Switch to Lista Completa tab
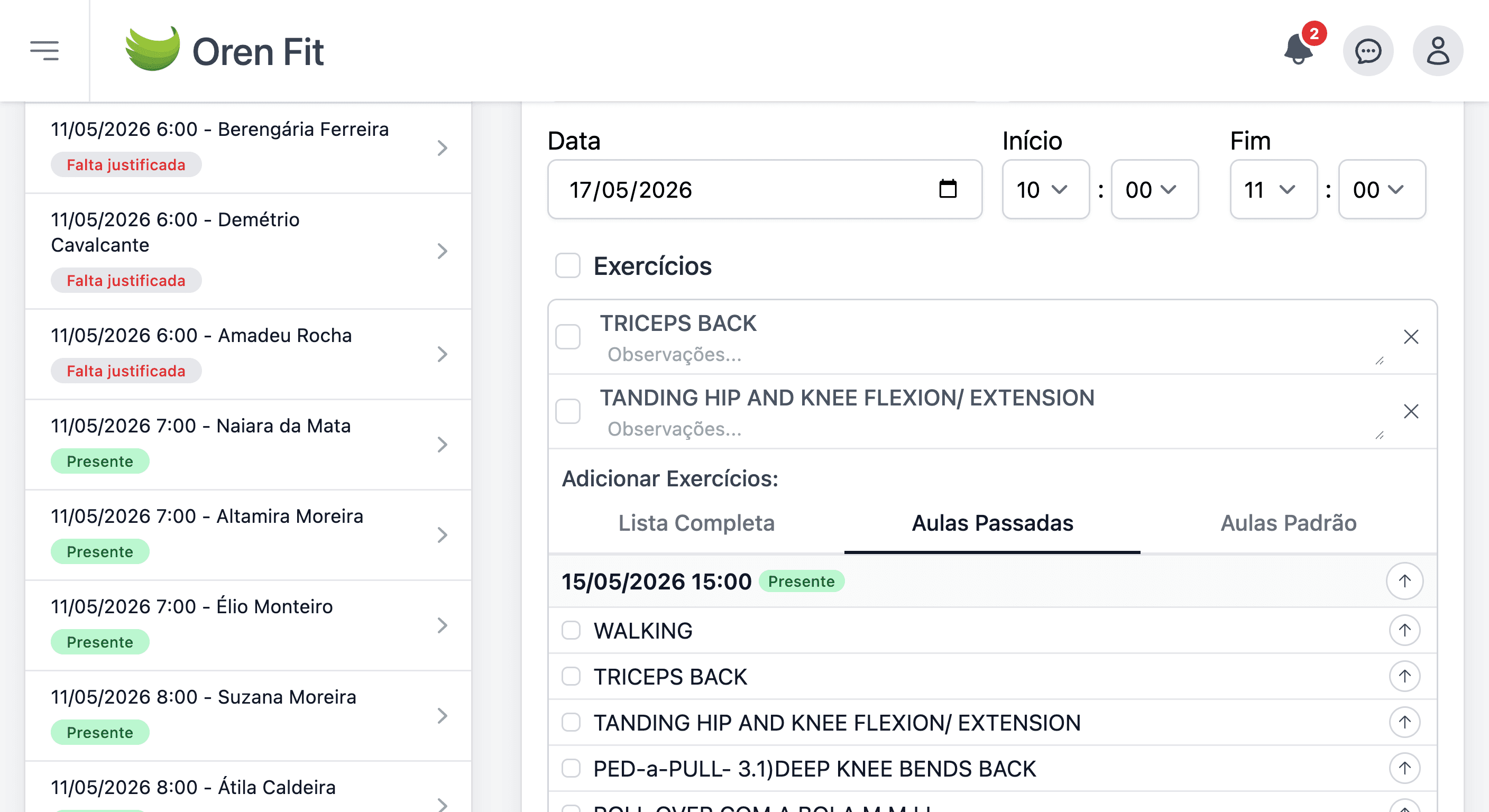 (x=696, y=522)
